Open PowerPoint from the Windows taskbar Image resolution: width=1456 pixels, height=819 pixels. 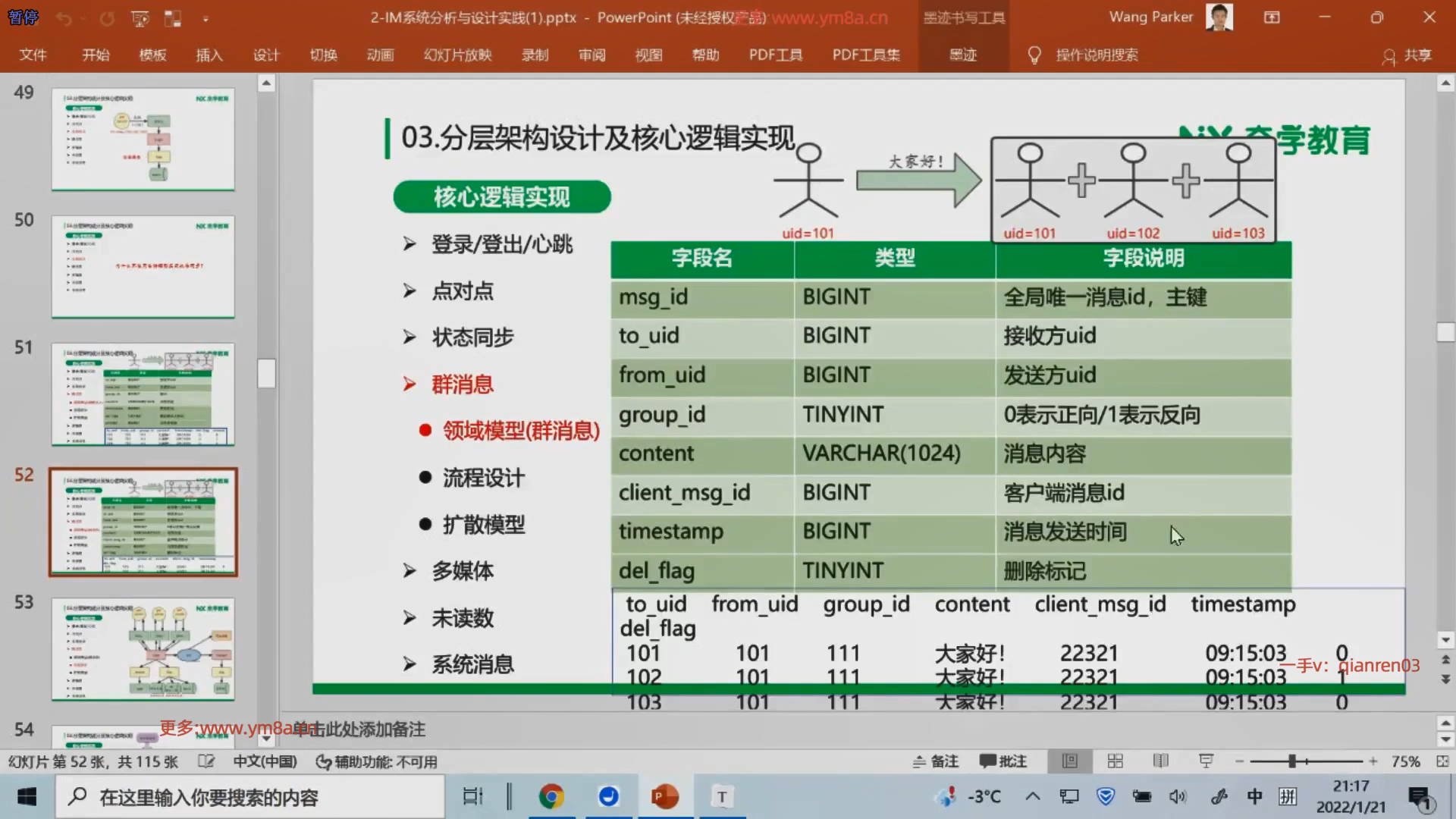click(665, 797)
